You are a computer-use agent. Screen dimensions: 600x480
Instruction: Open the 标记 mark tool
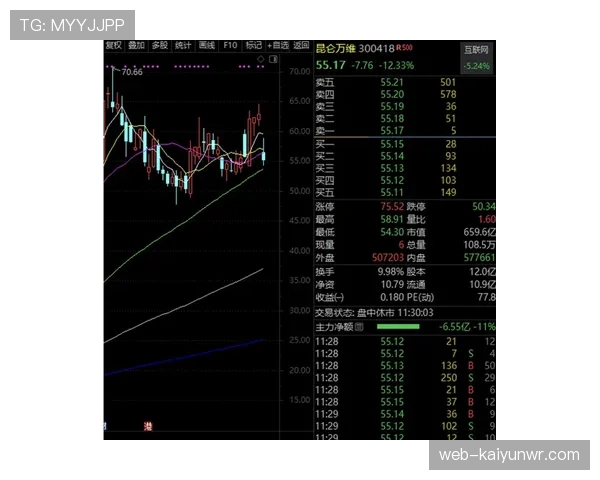(254, 45)
